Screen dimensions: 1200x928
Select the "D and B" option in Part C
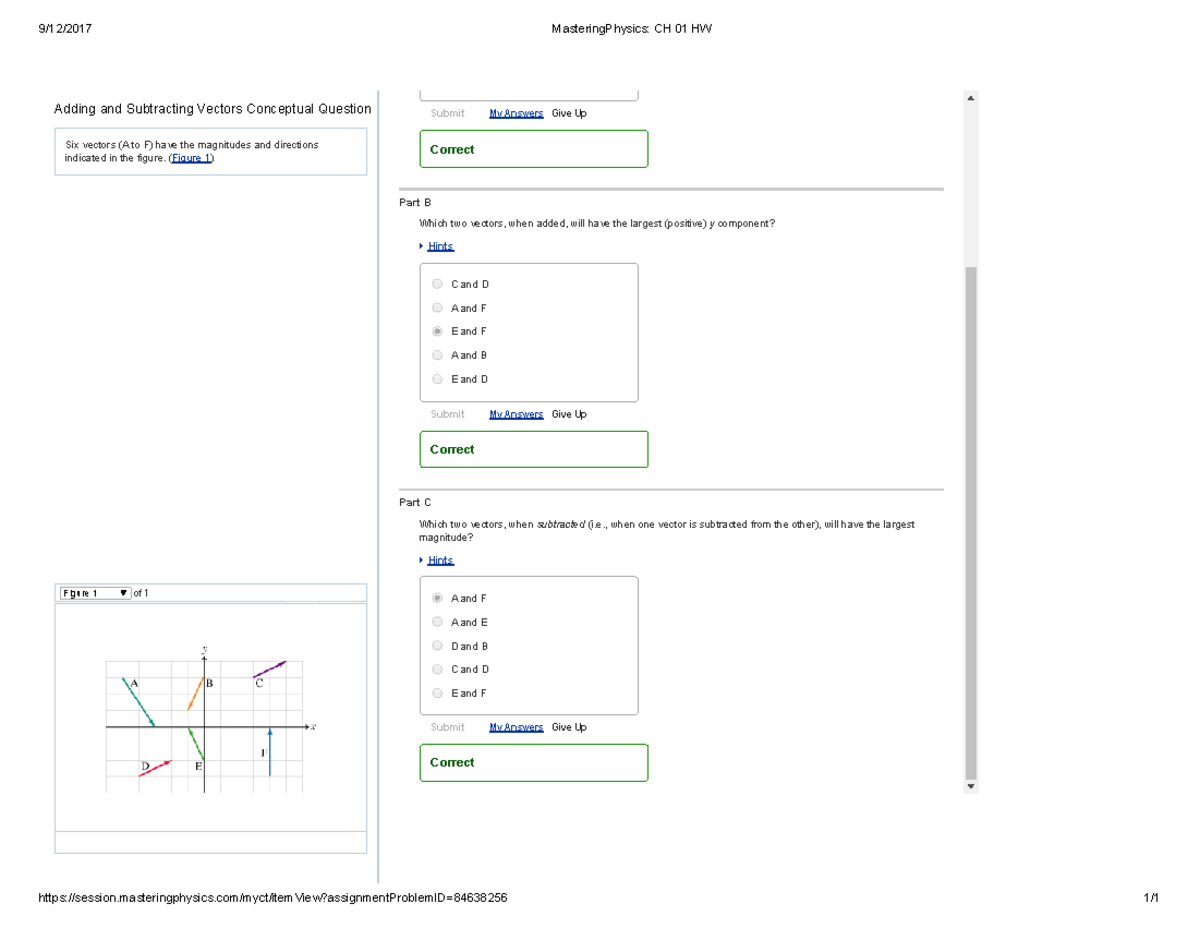(x=437, y=645)
